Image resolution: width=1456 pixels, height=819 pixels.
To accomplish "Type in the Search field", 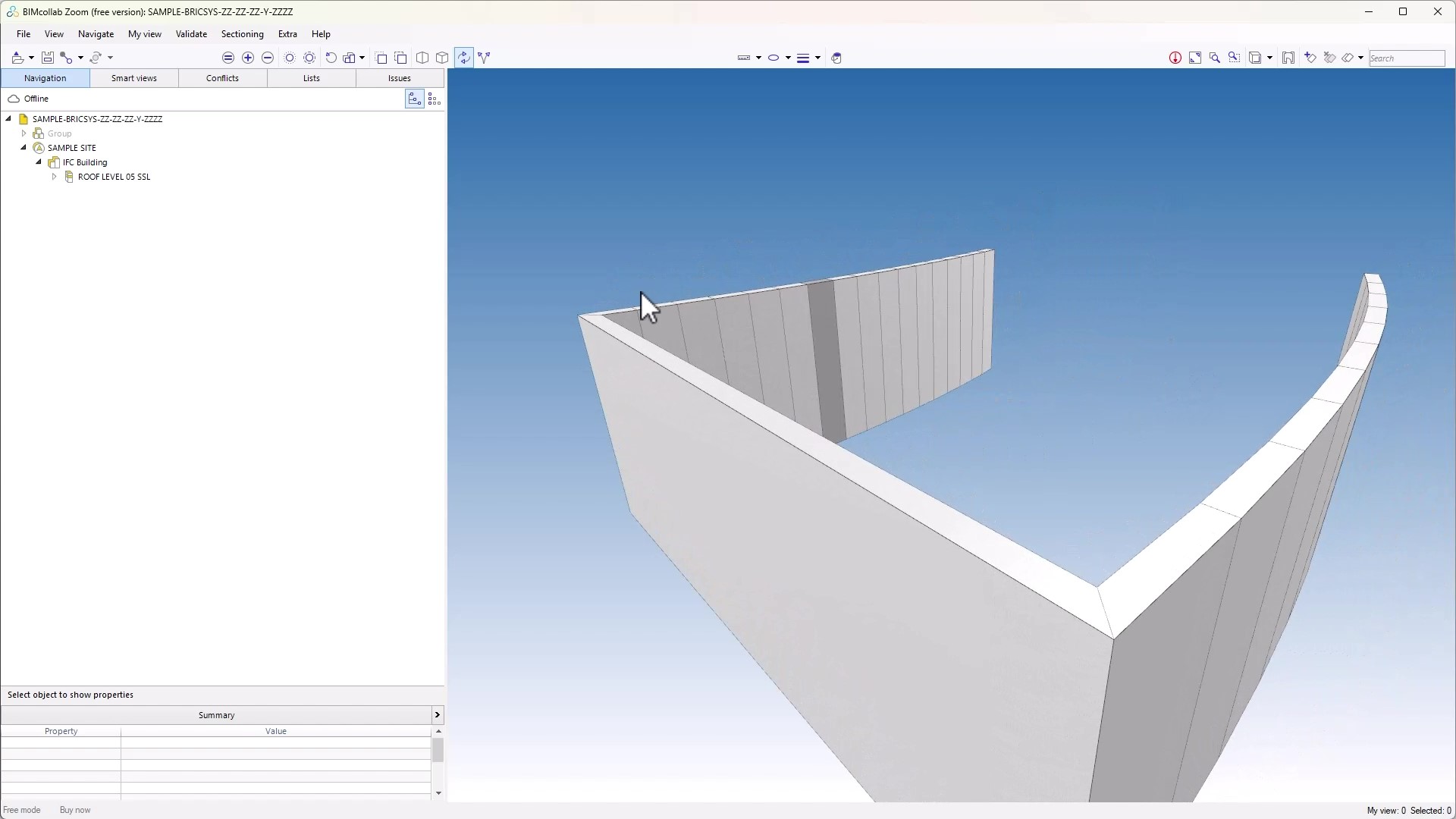I will 1407,58.
